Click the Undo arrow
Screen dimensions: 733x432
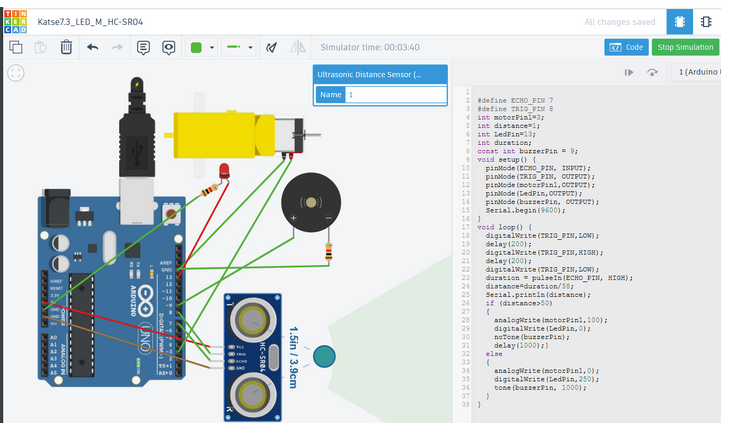pyautogui.click(x=93, y=47)
